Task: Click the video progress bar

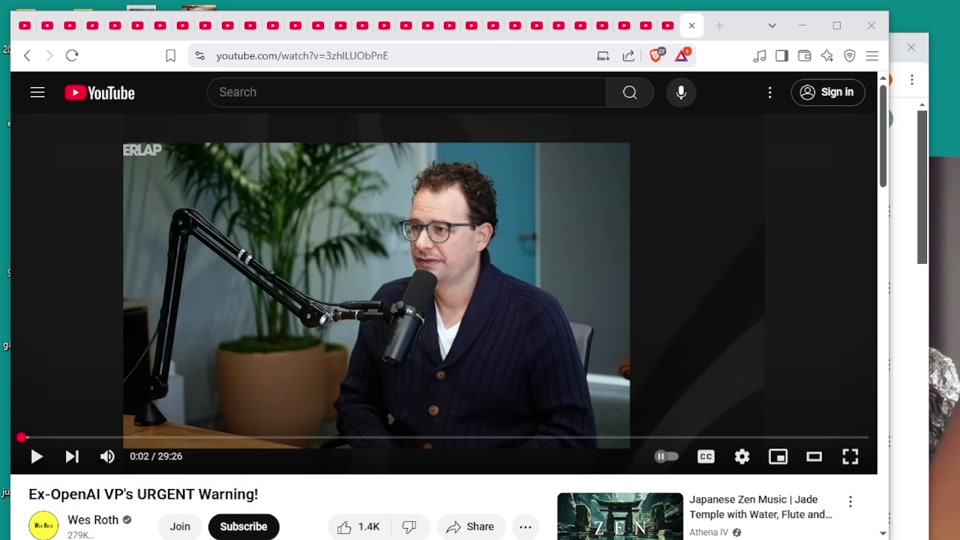Action: point(440,438)
